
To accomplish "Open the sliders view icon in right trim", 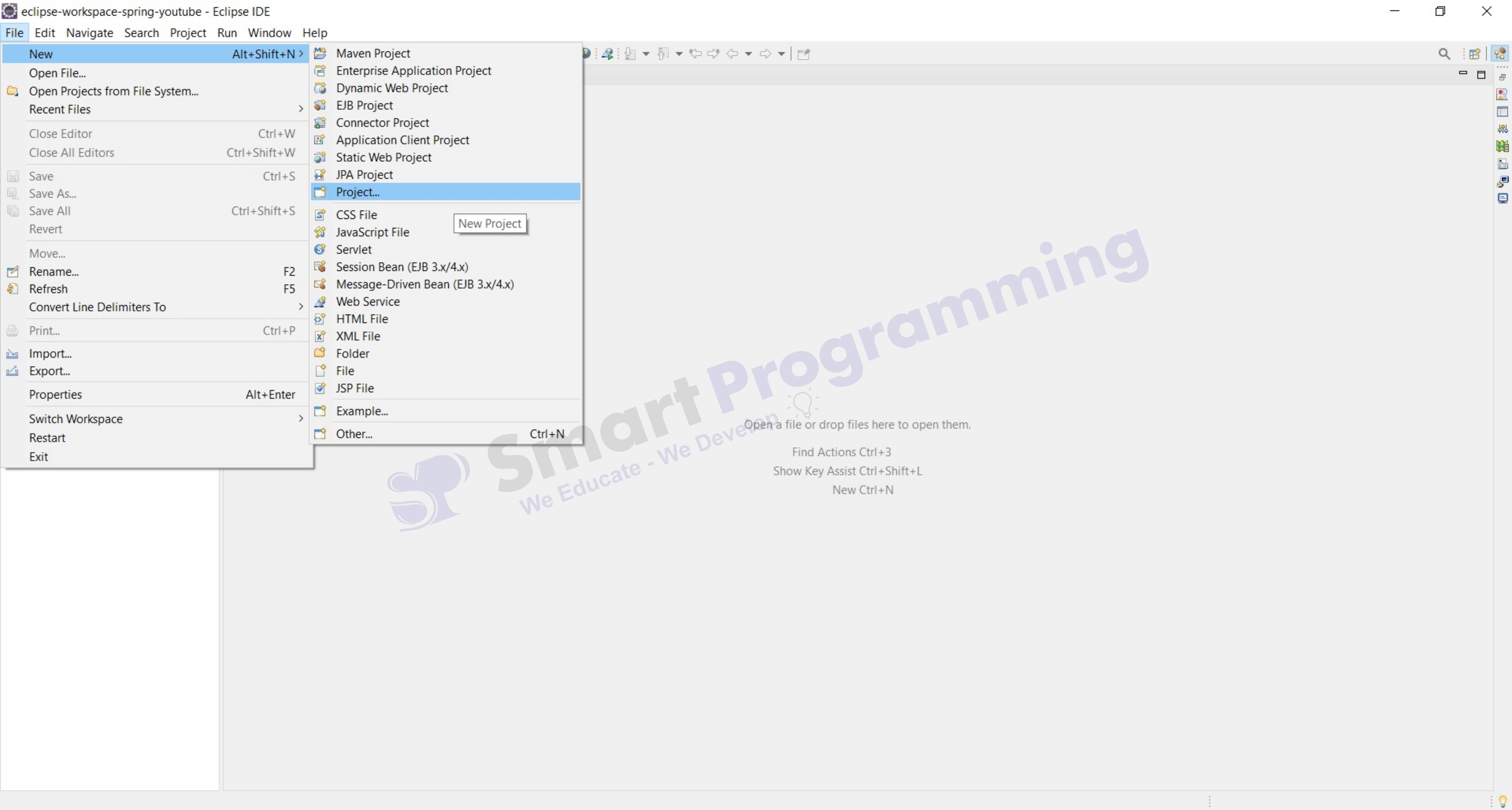I will [x=1502, y=129].
